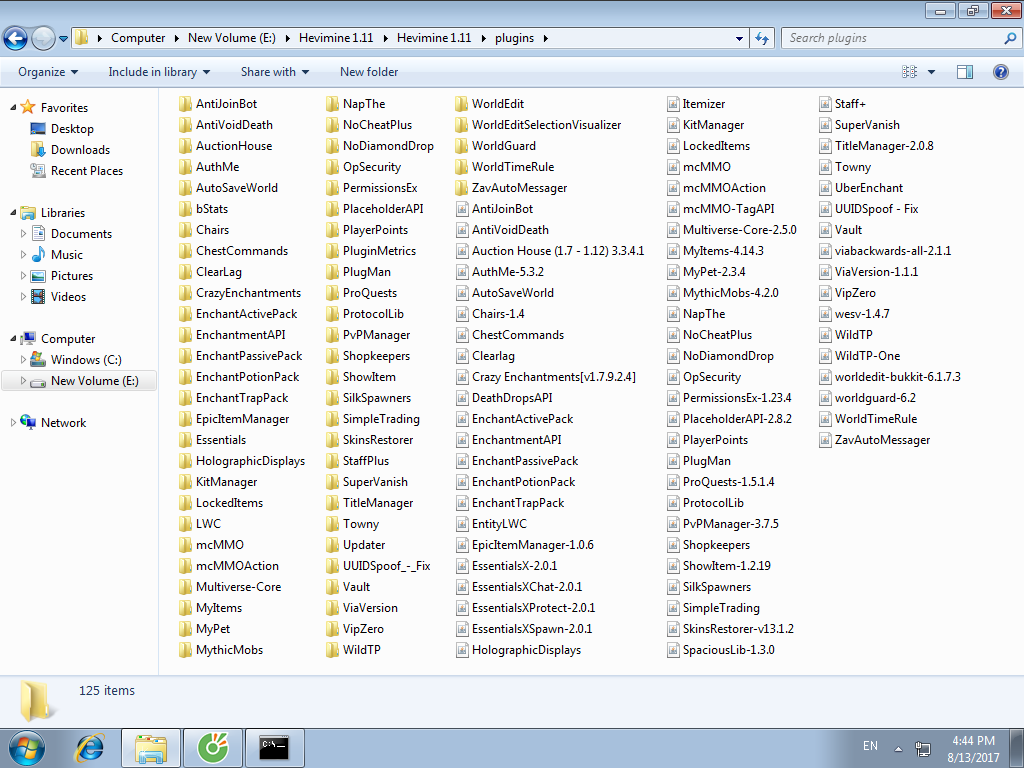Screen dimensions: 1024x768
Task: Click New Volume (E:) breadcrumb segment
Action: [x=232, y=39]
